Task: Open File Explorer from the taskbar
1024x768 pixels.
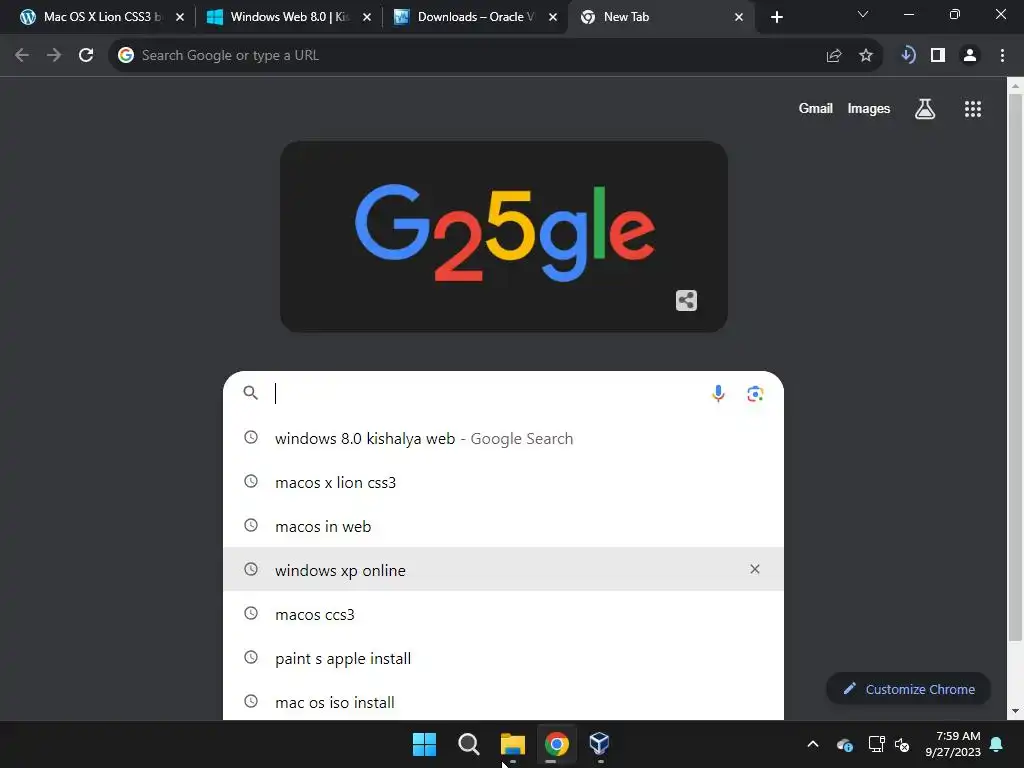Action: (x=513, y=744)
